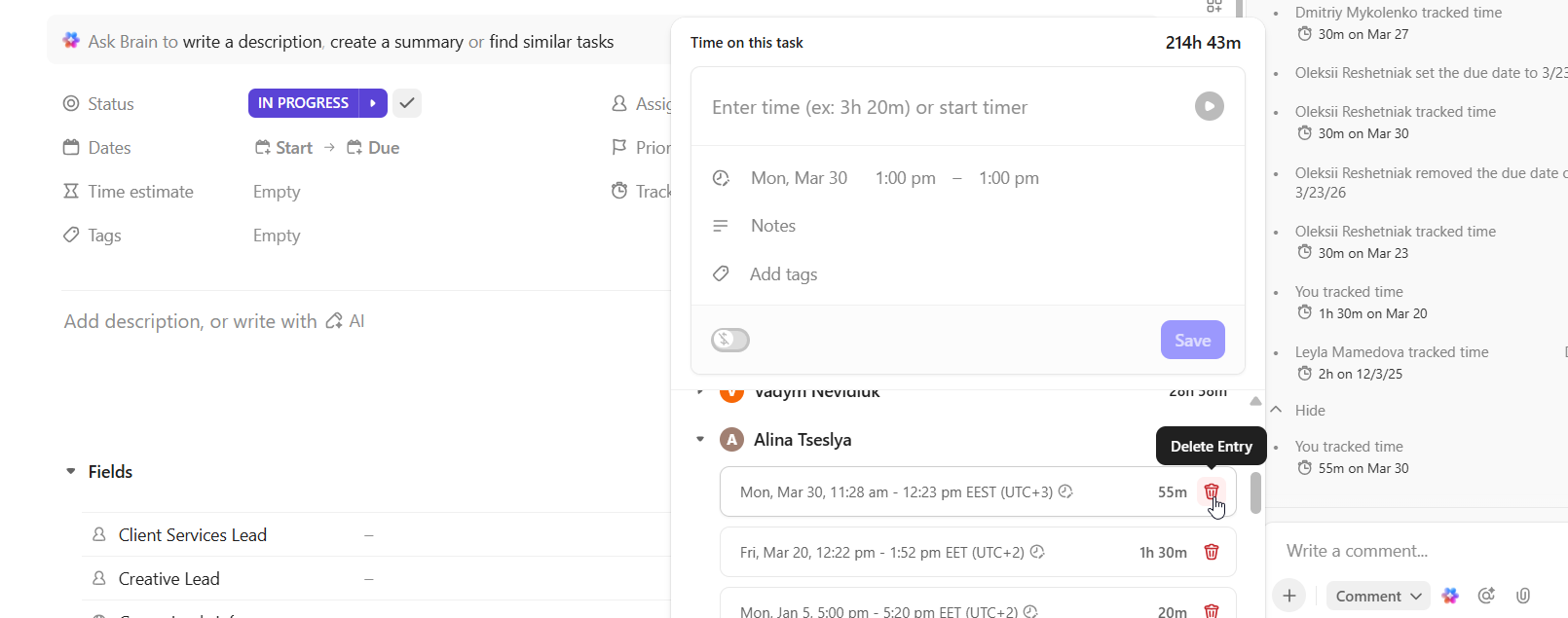
Task: Click the IN PROGRESS status button
Action: tap(303, 103)
